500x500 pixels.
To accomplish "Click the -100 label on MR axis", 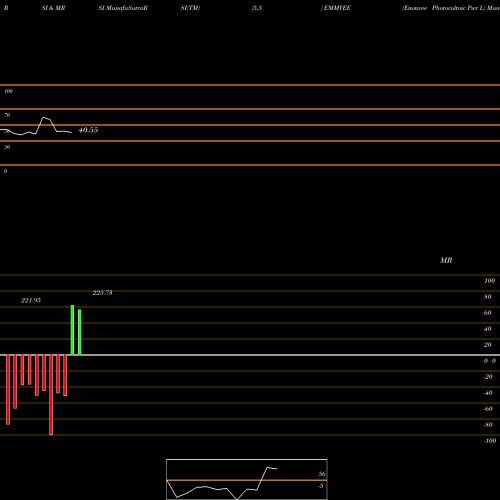I will pos(490,441).
